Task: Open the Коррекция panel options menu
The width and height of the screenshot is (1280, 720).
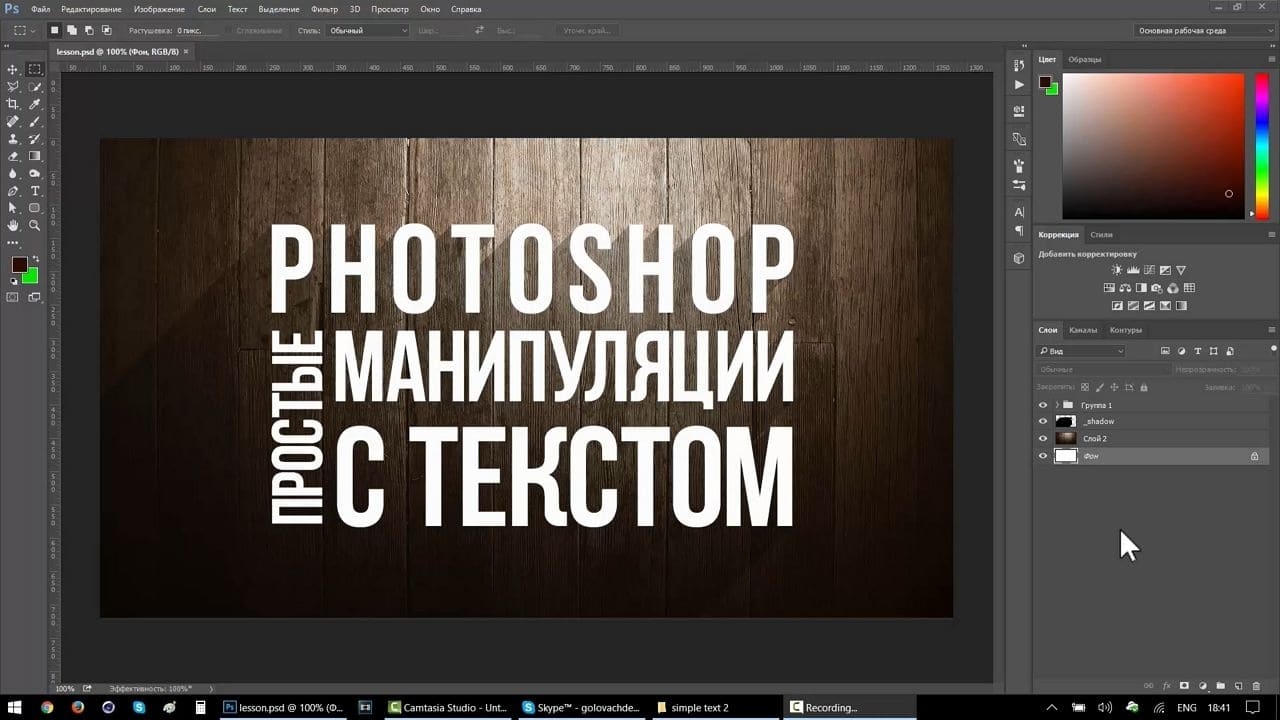Action: (x=1272, y=234)
